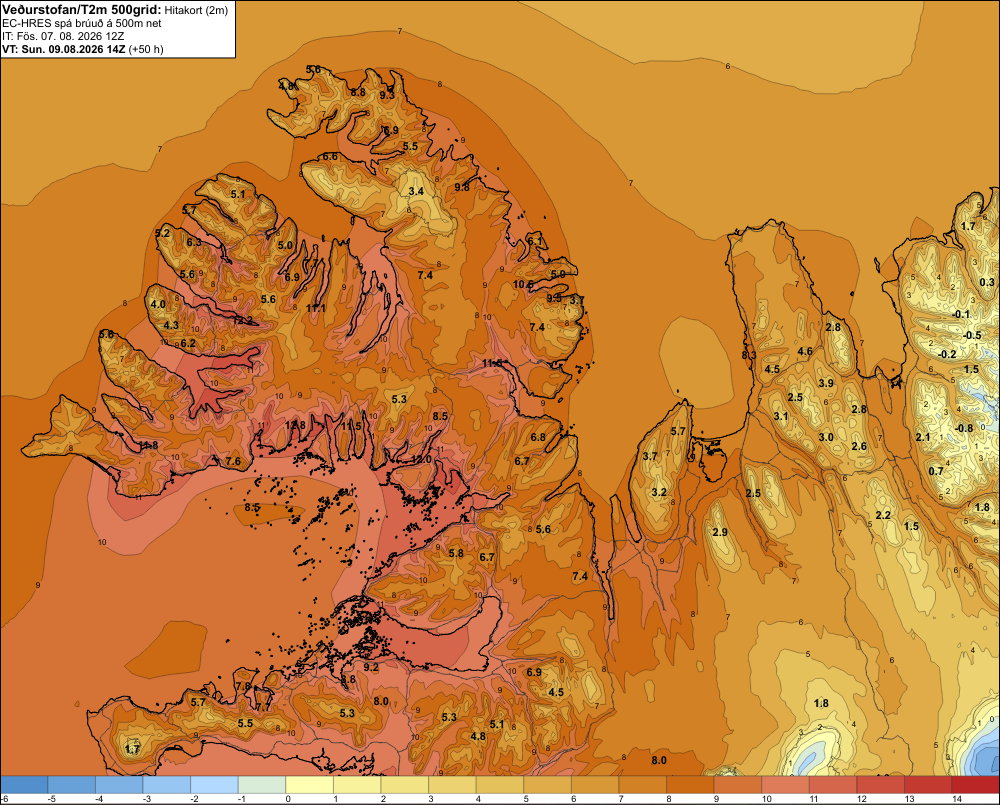Click the EC-HRES spá brúuð subtitle

pyautogui.click(x=81, y=23)
